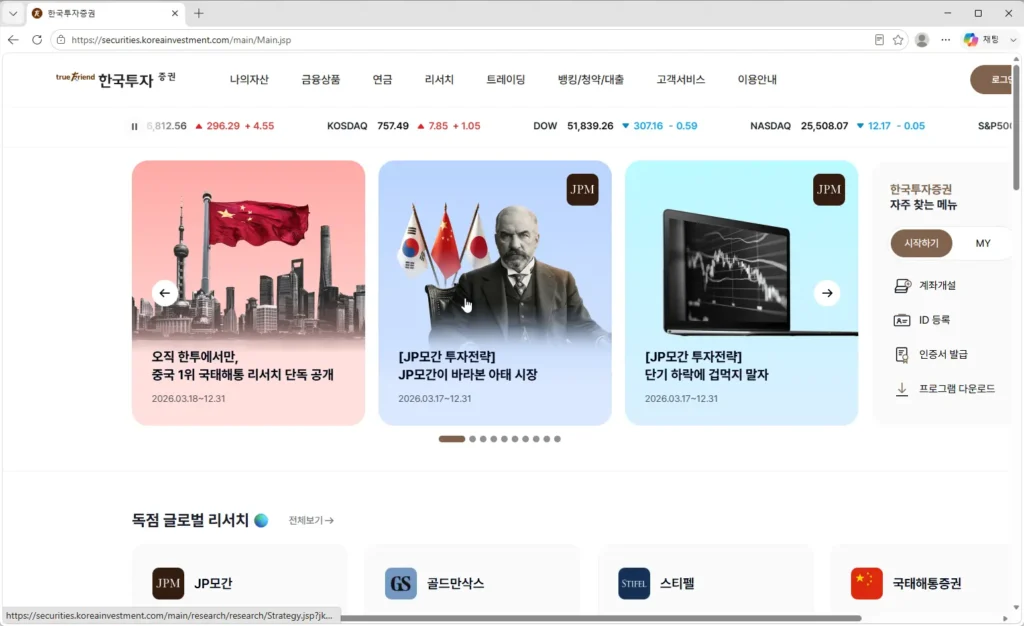Open the browser three-dot settings menu

946,40
